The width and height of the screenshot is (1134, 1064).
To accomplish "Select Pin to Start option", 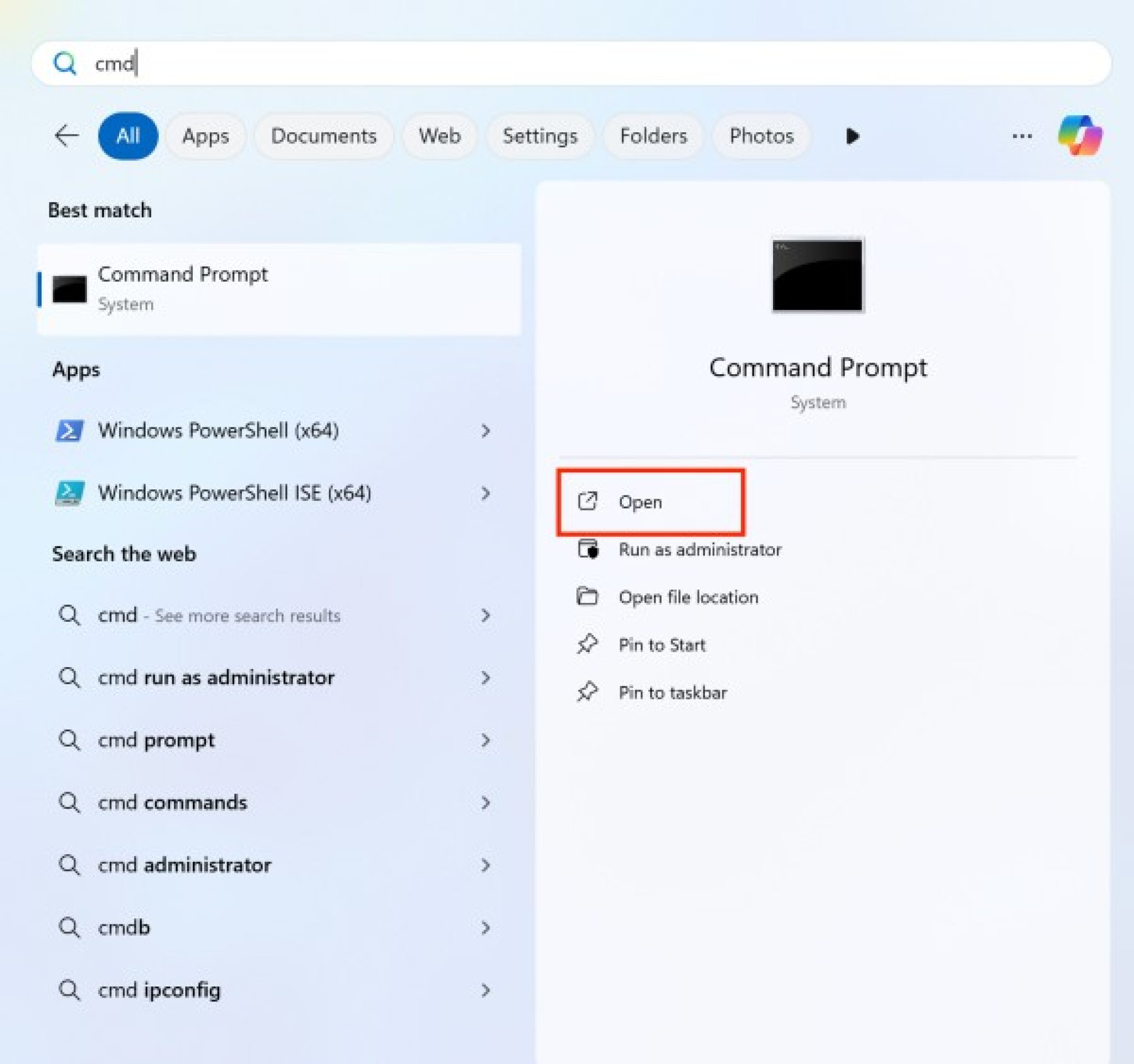I will 662,645.
